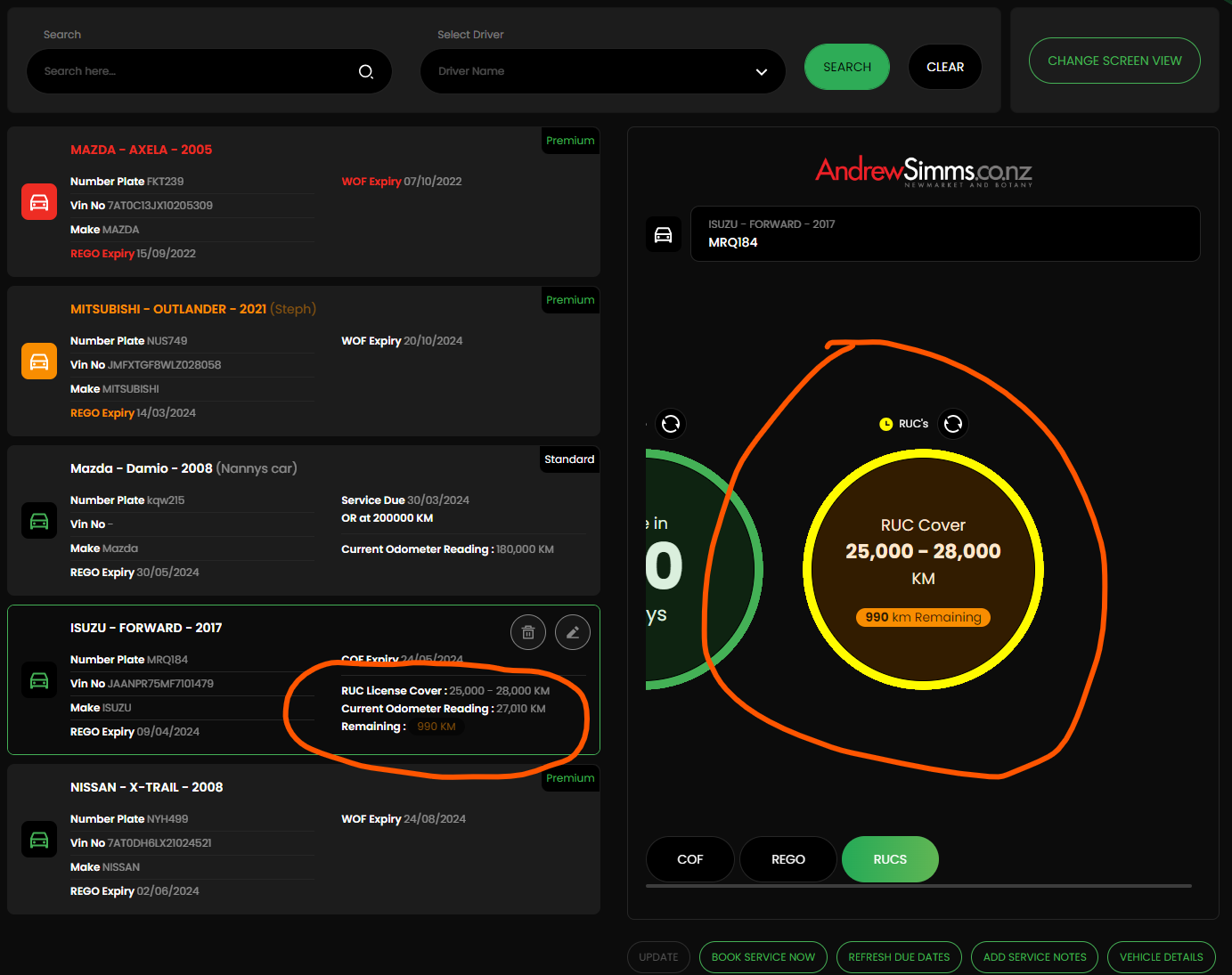Image resolution: width=1232 pixels, height=975 pixels.
Task: Select the RUCS tab
Action: 890,859
